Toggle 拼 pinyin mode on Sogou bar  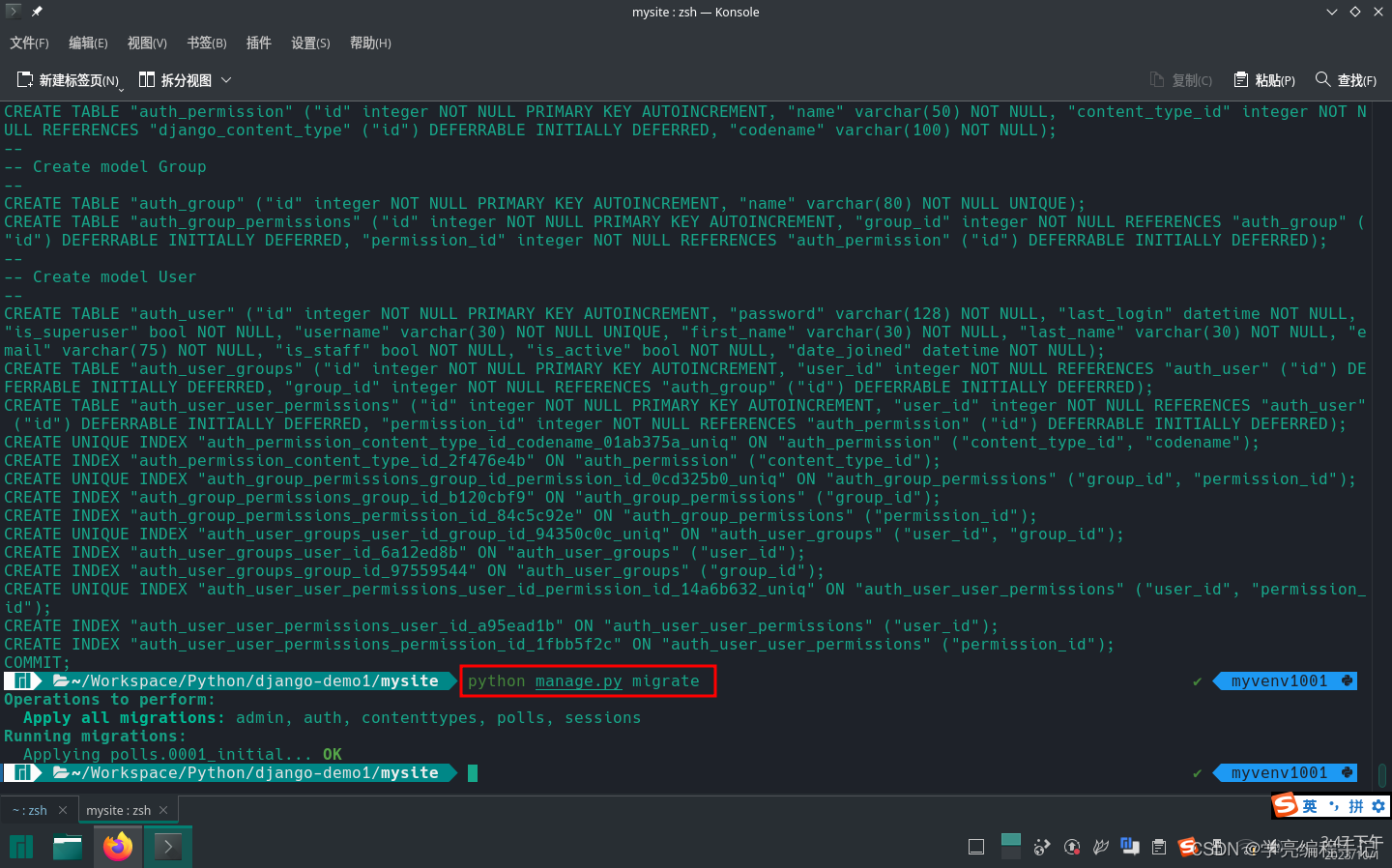pos(1356,806)
